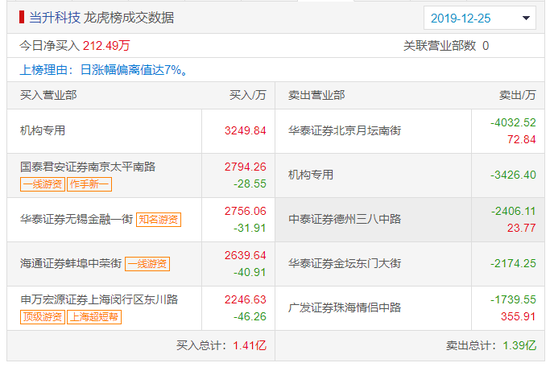Viewport: 550px width, 367px height.
Task: Click sell amount -2406.11
Action: coord(513,211)
